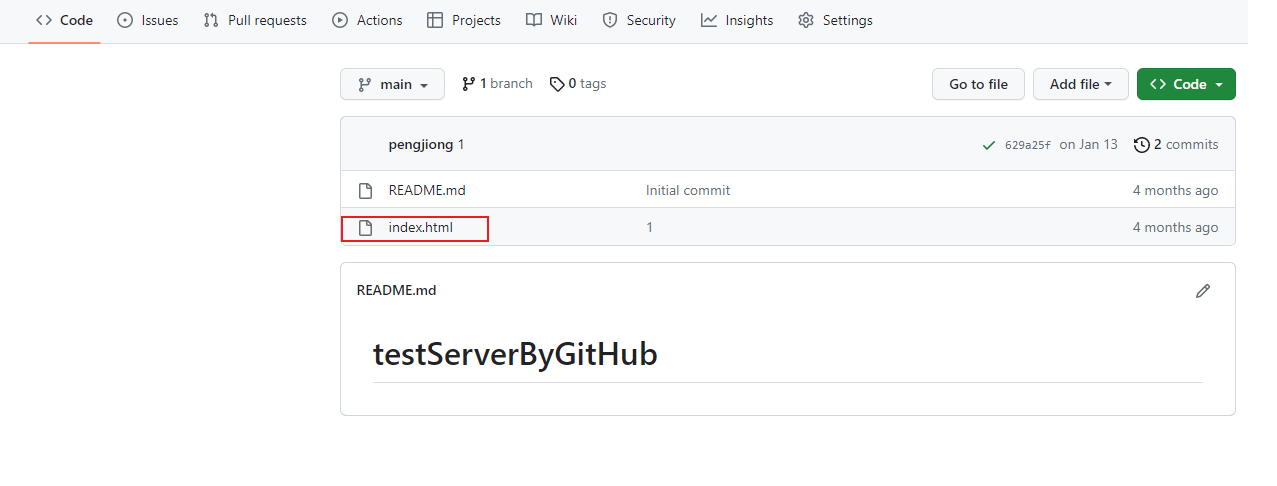This screenshot has height=486, width=1277.
Task: View the Insights tab
Action: point(737,20)
